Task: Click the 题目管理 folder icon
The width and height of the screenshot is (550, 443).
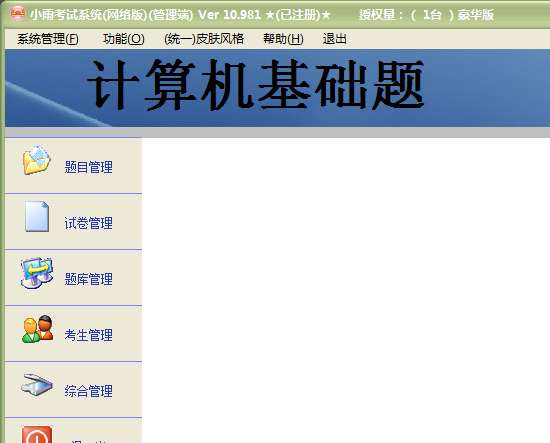Action: [36, 160]
